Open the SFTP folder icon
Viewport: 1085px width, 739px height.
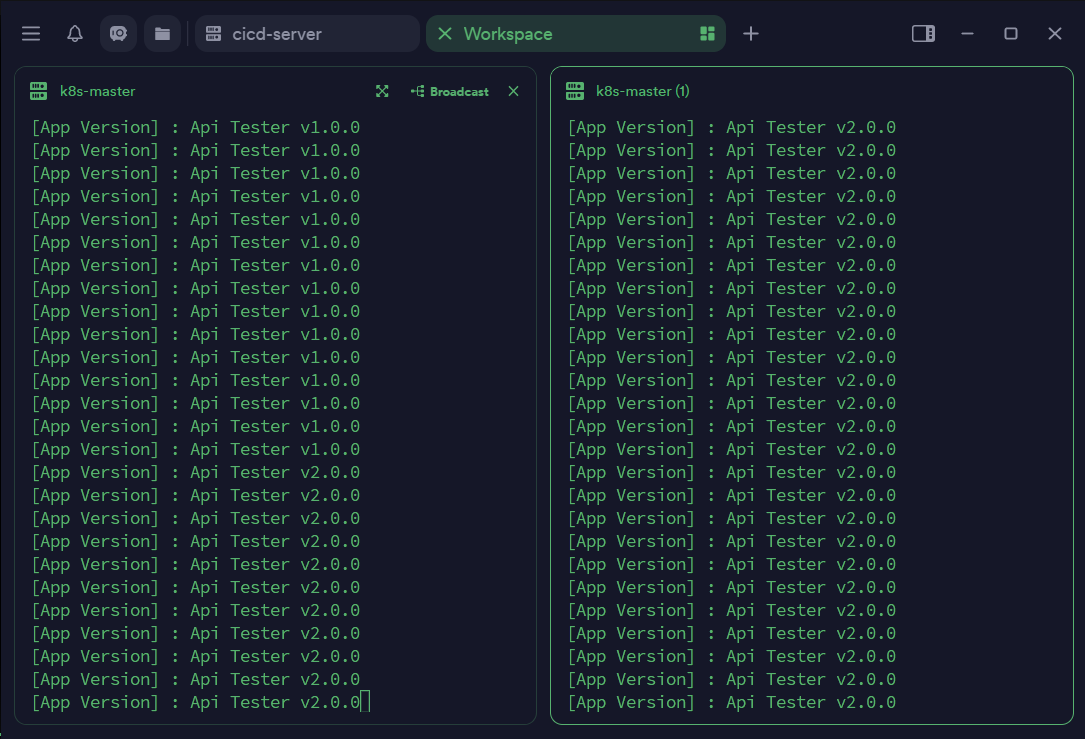162,34
